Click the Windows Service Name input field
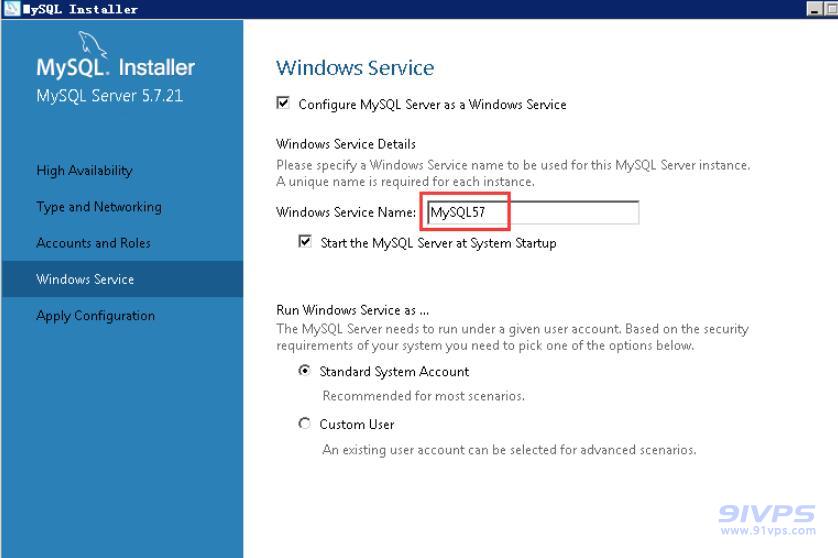 coord(533,213)
